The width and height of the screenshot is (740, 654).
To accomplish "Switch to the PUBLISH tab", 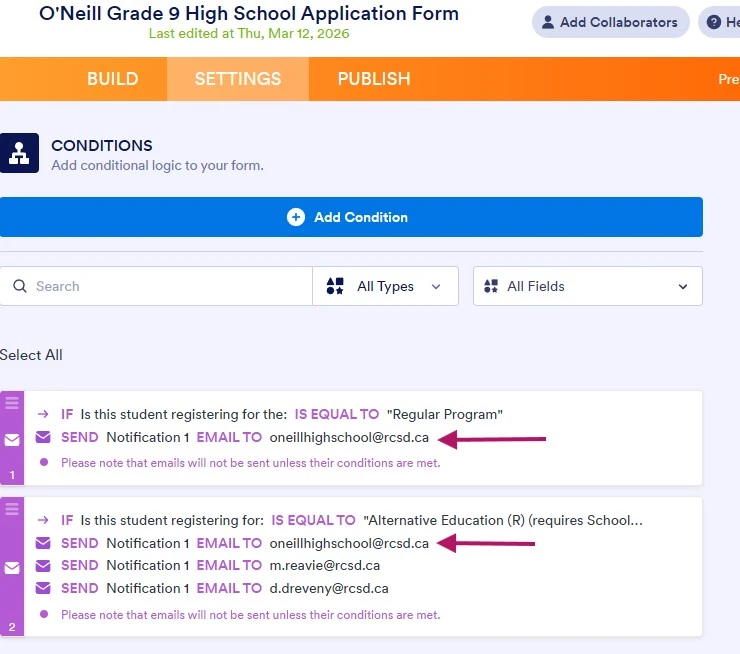I will coord(374,79).
